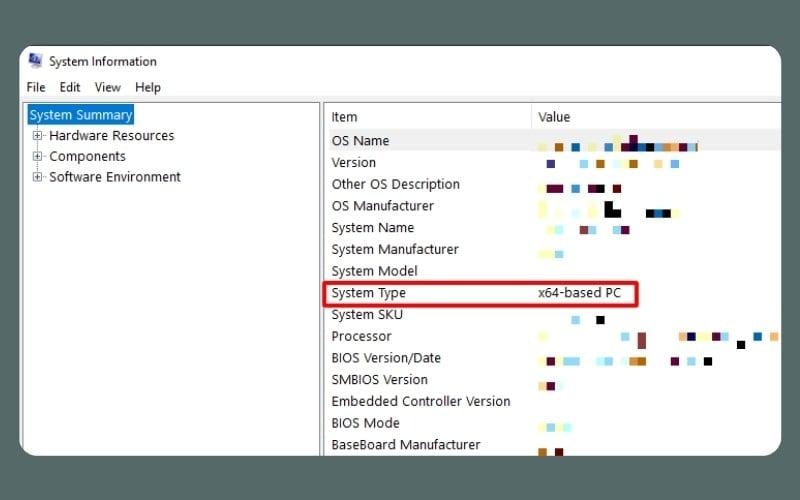The width and height of the screenshot is (800, 500).
Task: Expand the Components node
Action: [38, 156]
